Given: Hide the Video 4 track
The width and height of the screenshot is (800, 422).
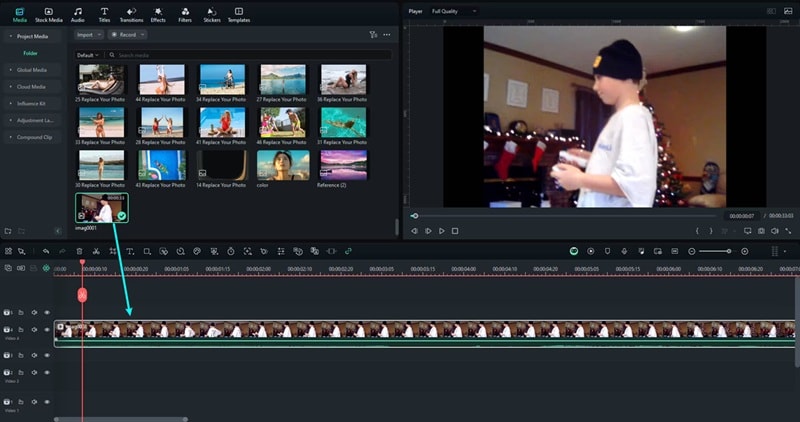Looking at the screenshot, I should (47, 330).
